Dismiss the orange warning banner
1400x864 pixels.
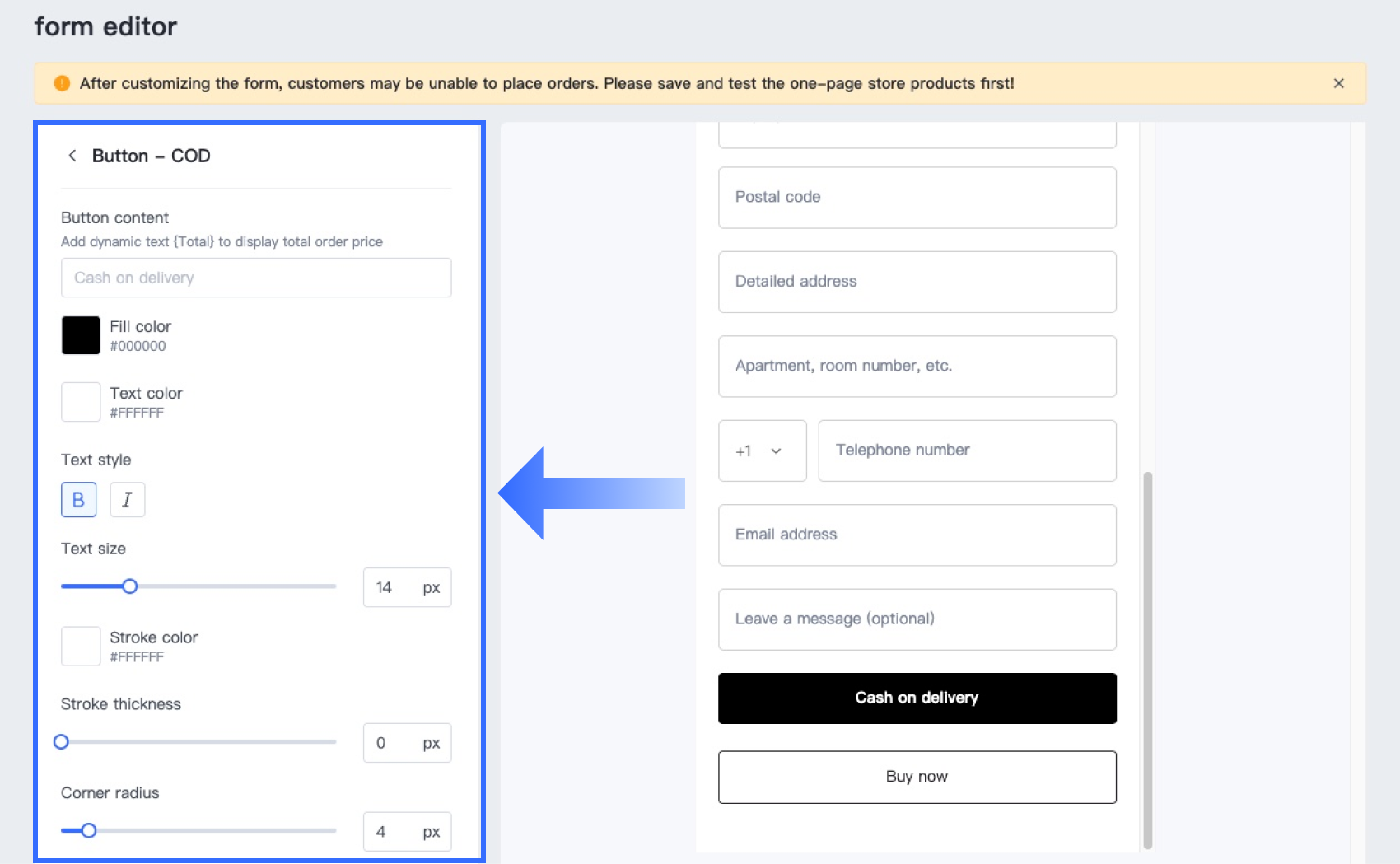pyautogui.click(x=1338, y=83)
